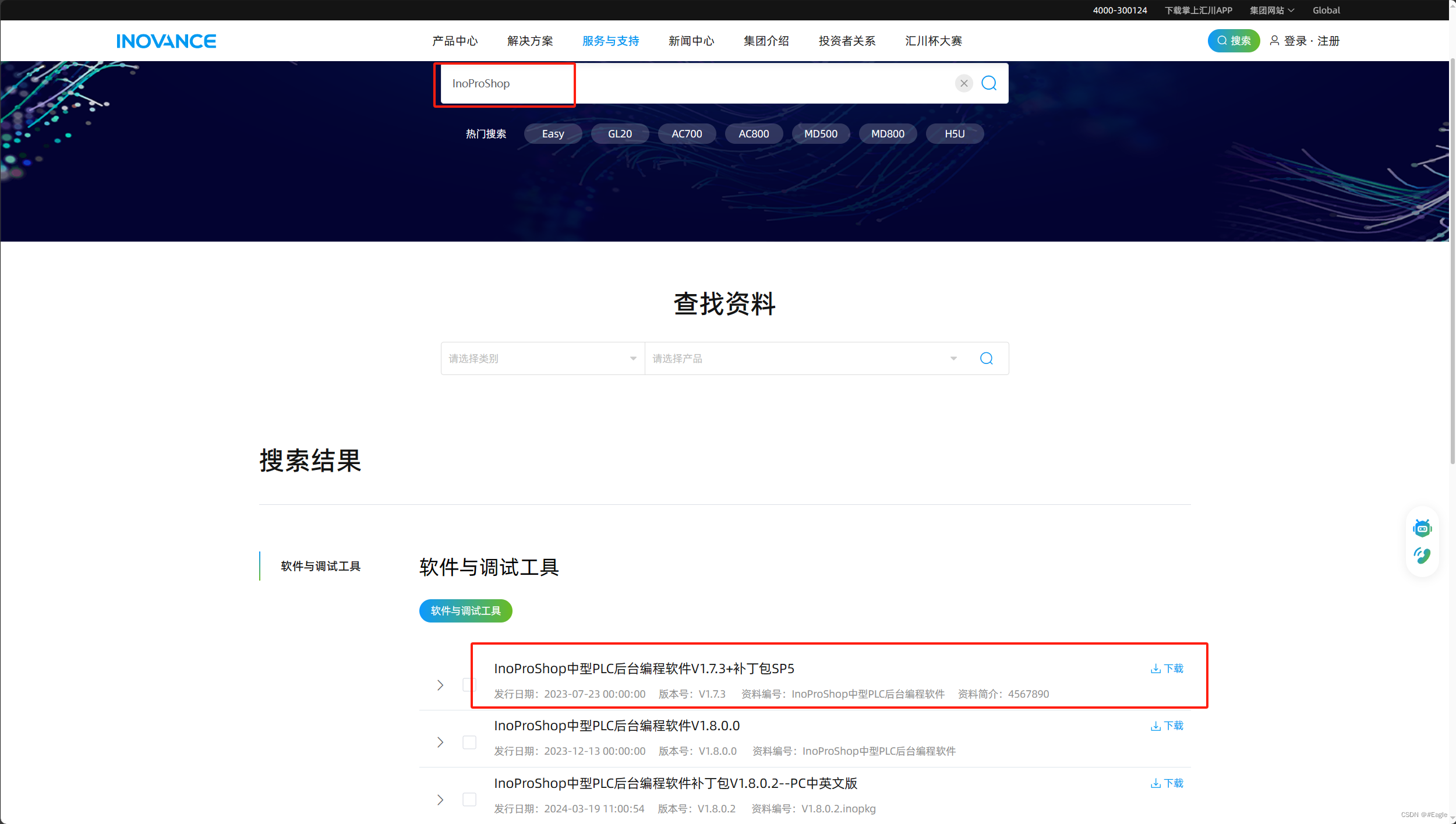Image resolution: width=1456 pixels, height=824 pixels.
Task: Download InoProShop V1.8.0.0 software
Action: [1167, 726]
